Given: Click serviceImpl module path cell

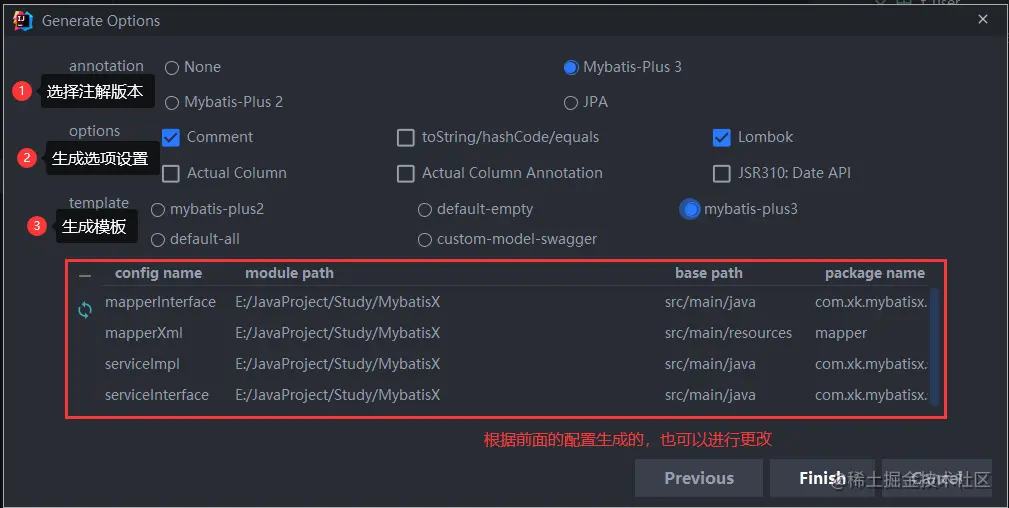Looking at the screenshot, I should [x=337, y=364].
